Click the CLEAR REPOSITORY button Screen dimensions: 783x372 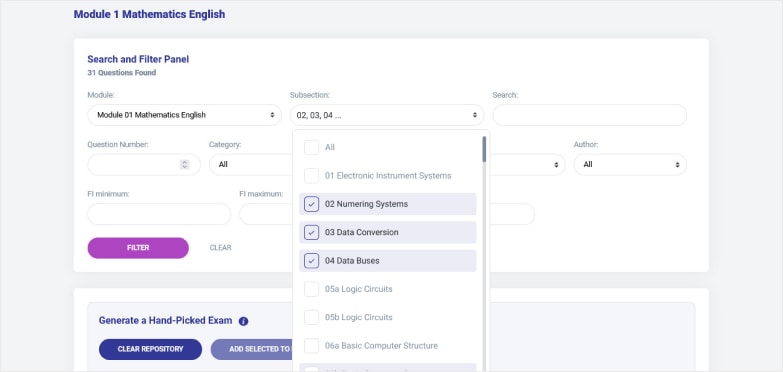click(150, 349)
